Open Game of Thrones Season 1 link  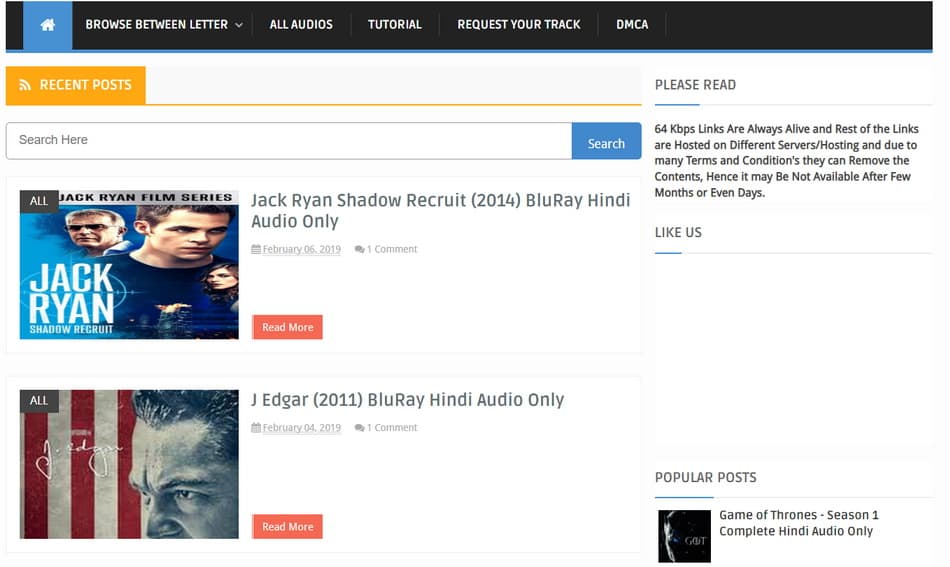point(798,523)
